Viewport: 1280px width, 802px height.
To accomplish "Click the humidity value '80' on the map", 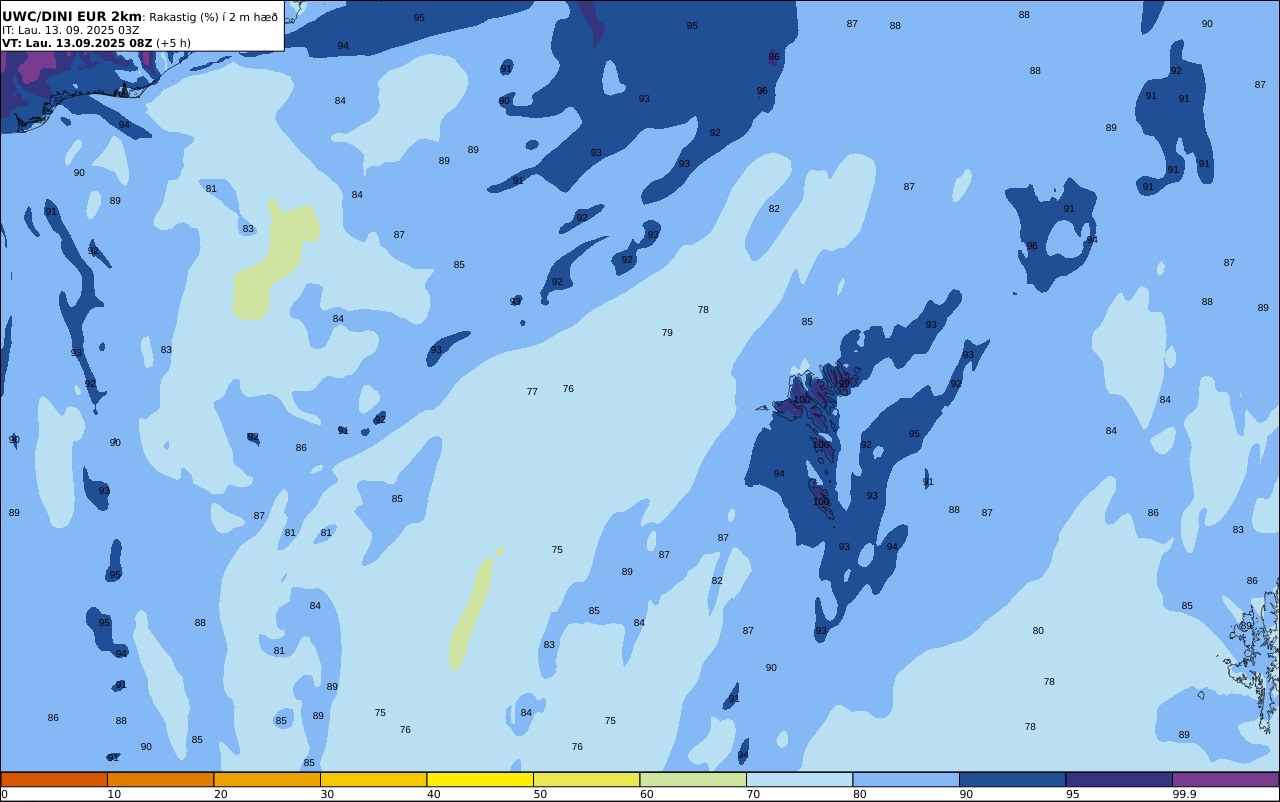I will tap(1038, 631).
